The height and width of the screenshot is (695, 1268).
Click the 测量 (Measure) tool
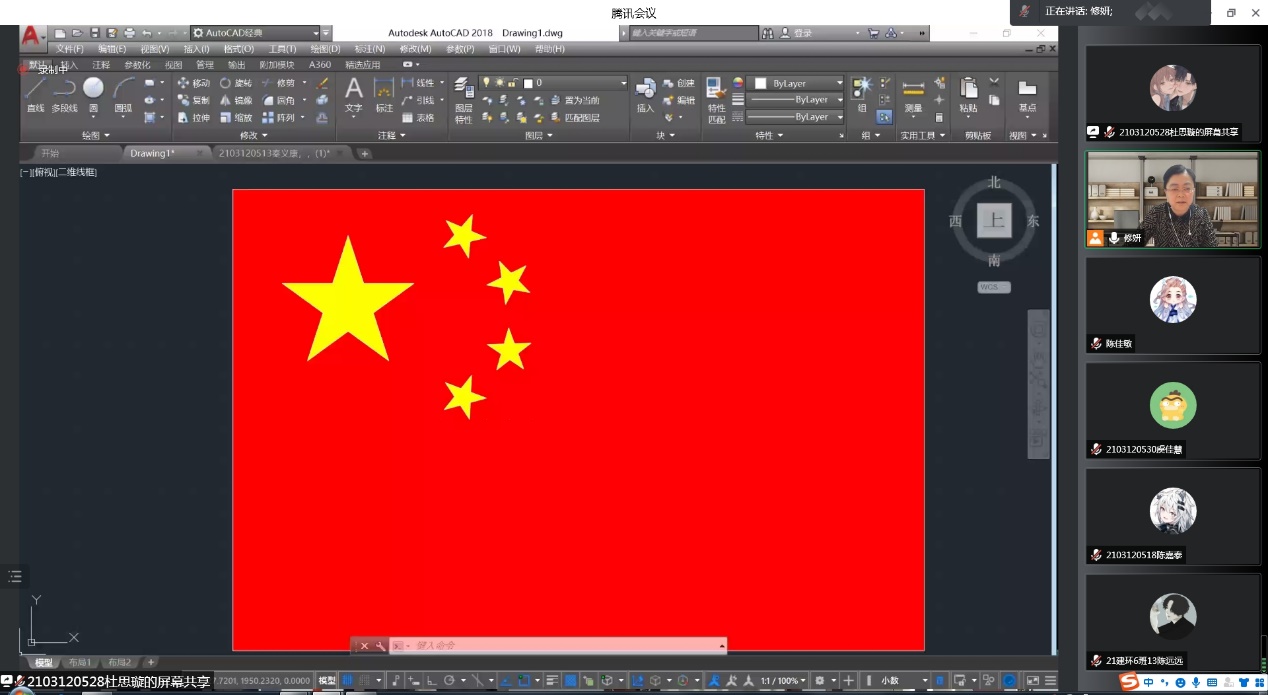(912, 95)
